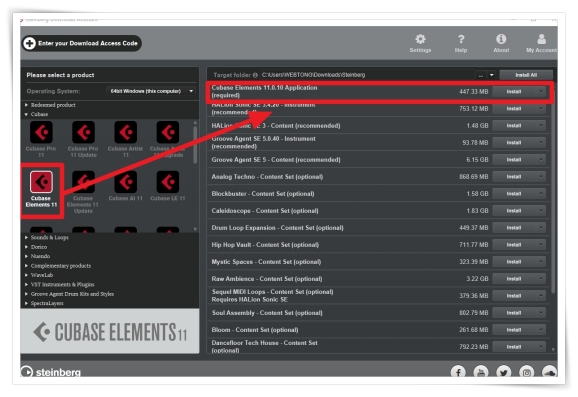Image resolution: width=578 pixels, height=397 pixels.
Task: Install Sequel MIDI Loops Content Set
Action: tap(514, 296)
